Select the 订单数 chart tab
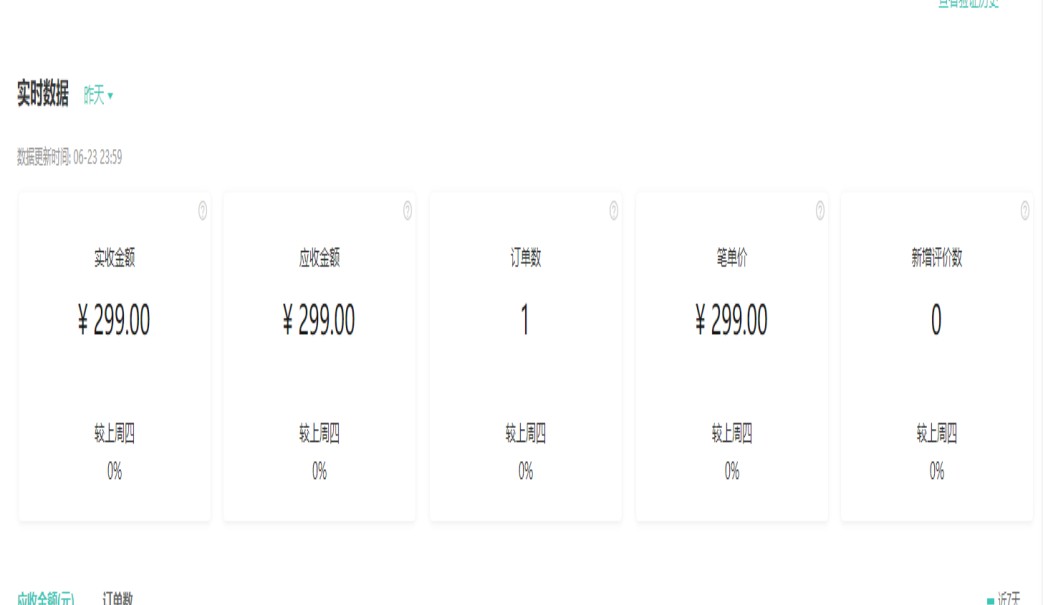This screenshot has height=605, width=1043. pos(118,598)
